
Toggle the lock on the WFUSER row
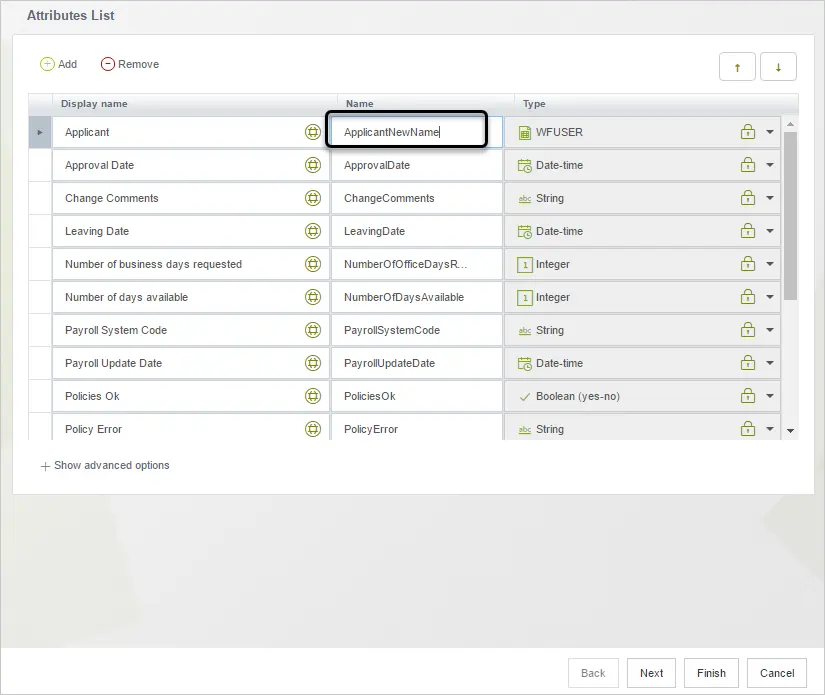(x=748, y=132)
